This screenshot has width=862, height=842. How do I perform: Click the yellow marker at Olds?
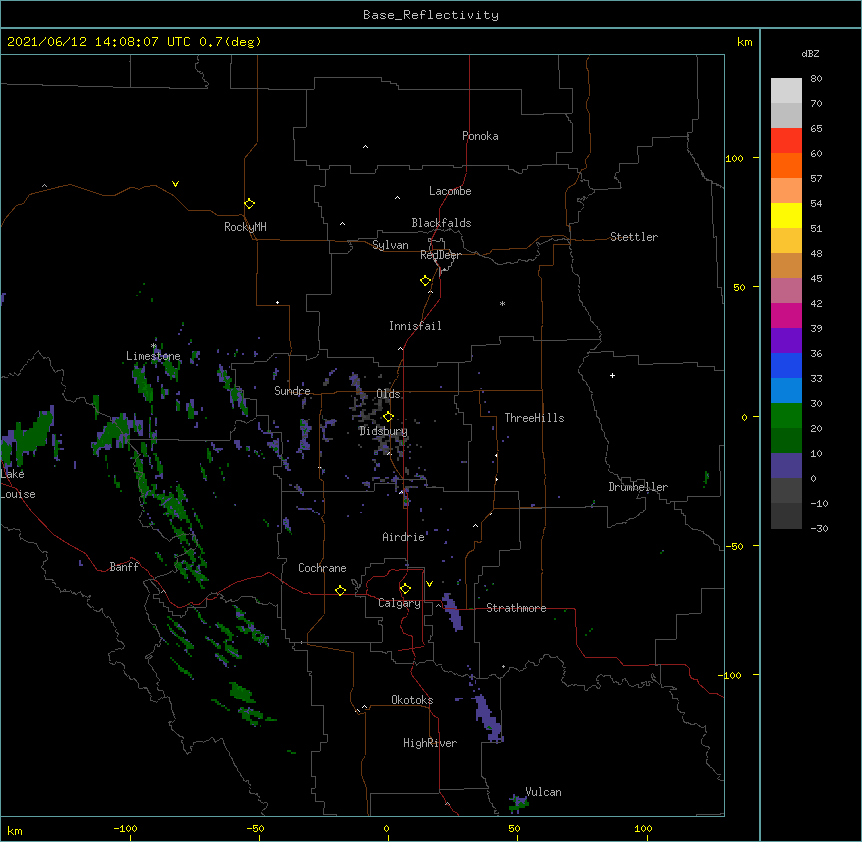click(x=388, y=417)
